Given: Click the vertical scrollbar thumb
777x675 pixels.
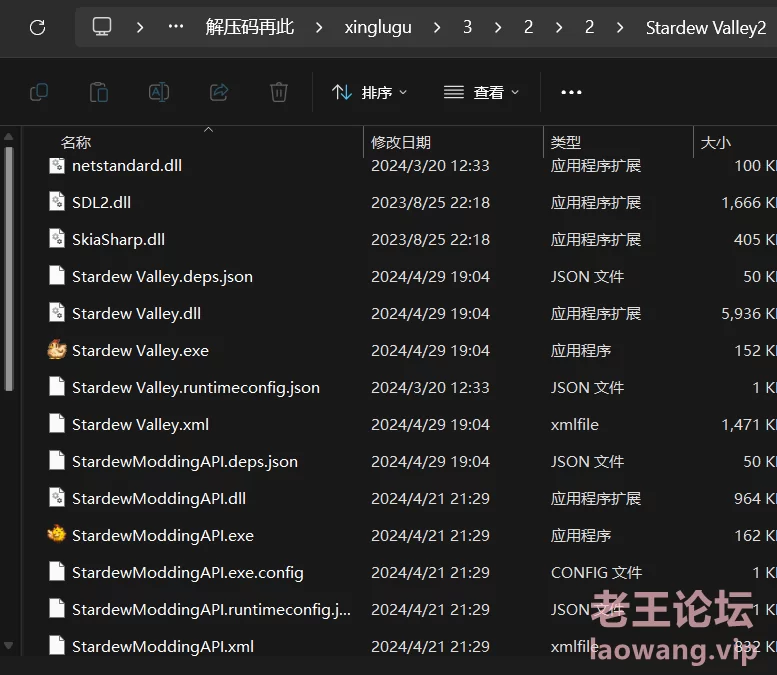Looking at the screenshot, I should click(x=8, y=269).
